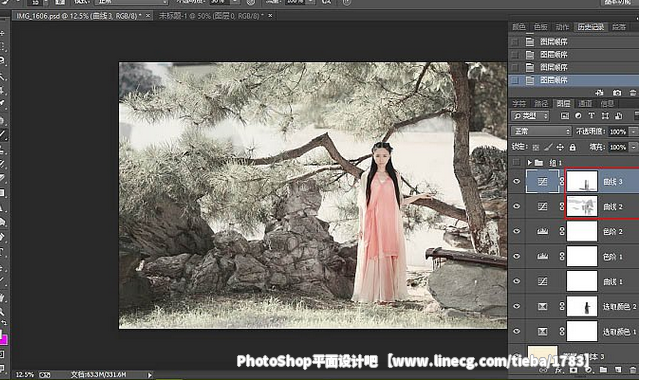This screenshot has width=645, height=380.
Task: Filter layers by adjustment layer icon
Action: 578,116
